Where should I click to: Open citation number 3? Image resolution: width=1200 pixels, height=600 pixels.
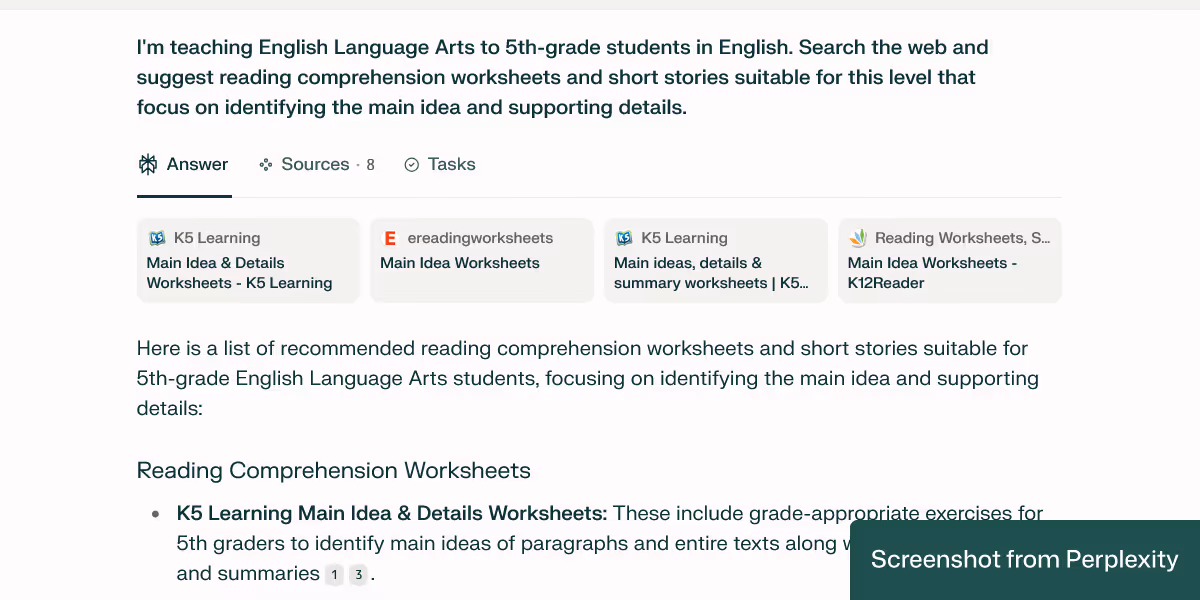click(x=358, y=575)
